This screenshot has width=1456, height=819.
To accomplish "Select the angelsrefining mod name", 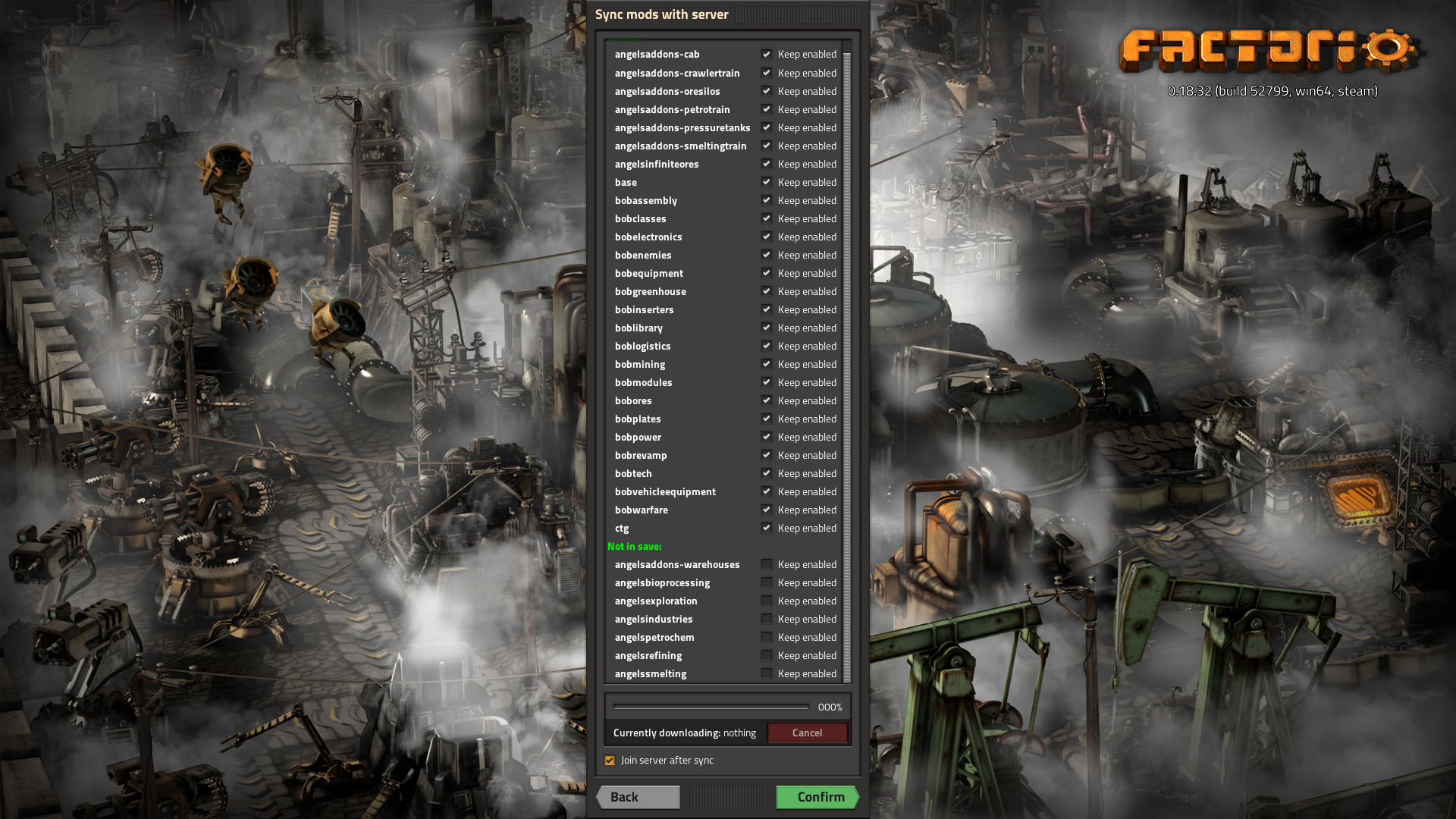I will click(648, 656).
